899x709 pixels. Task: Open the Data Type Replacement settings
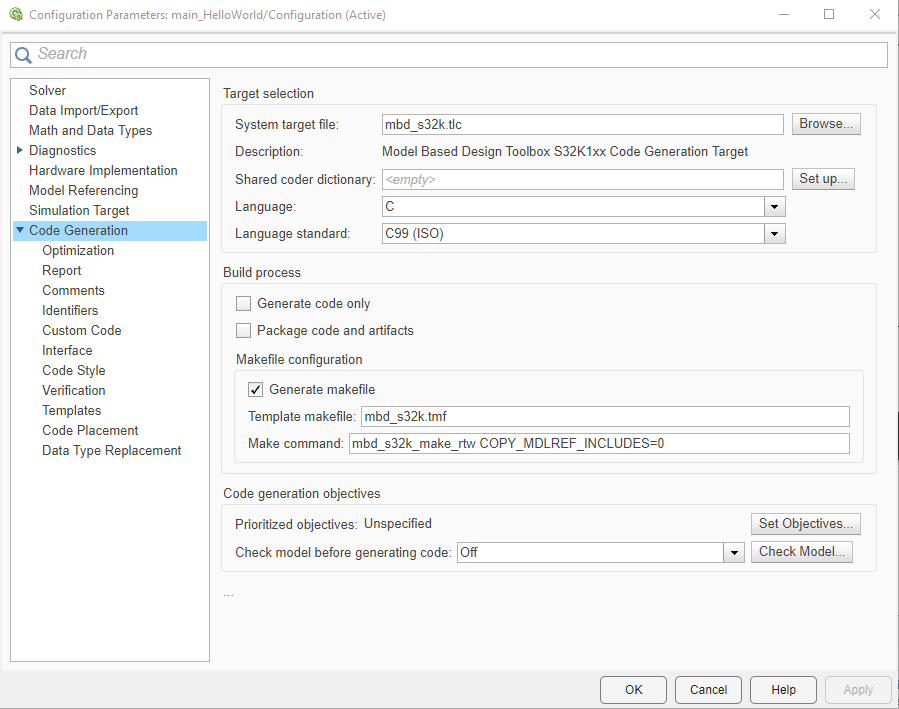point(111,450)
